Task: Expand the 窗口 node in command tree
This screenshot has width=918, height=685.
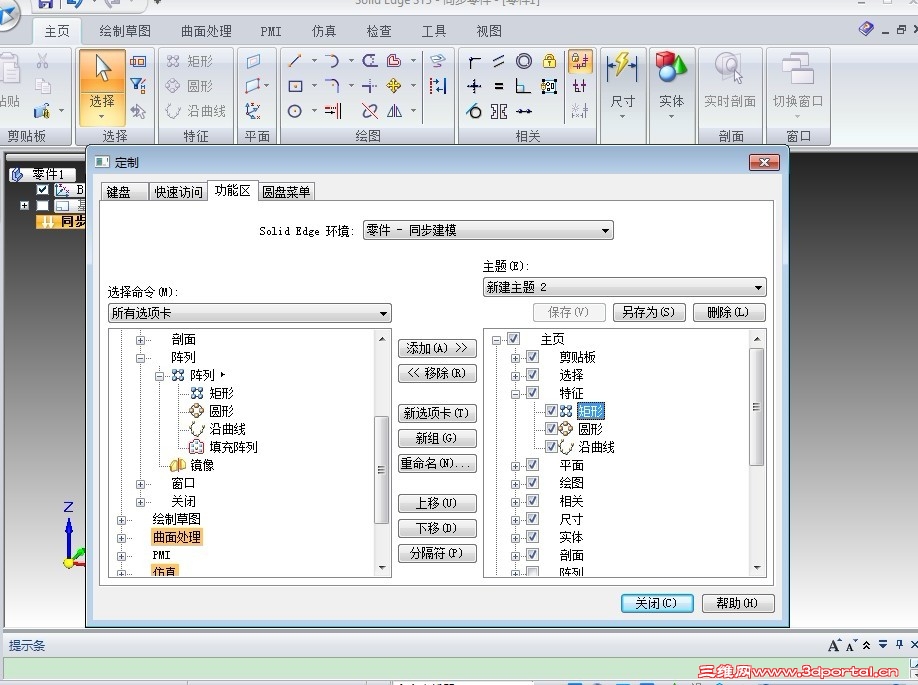Action: pyautogui.click(x=141, y=484)
